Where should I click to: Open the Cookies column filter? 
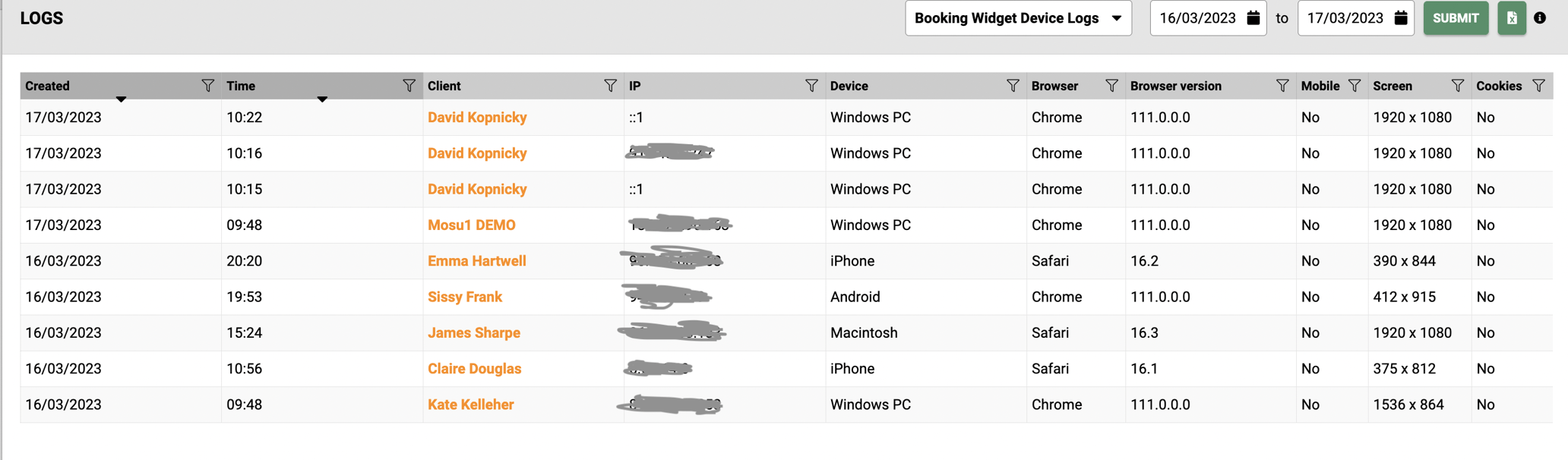click(1538, 86)
